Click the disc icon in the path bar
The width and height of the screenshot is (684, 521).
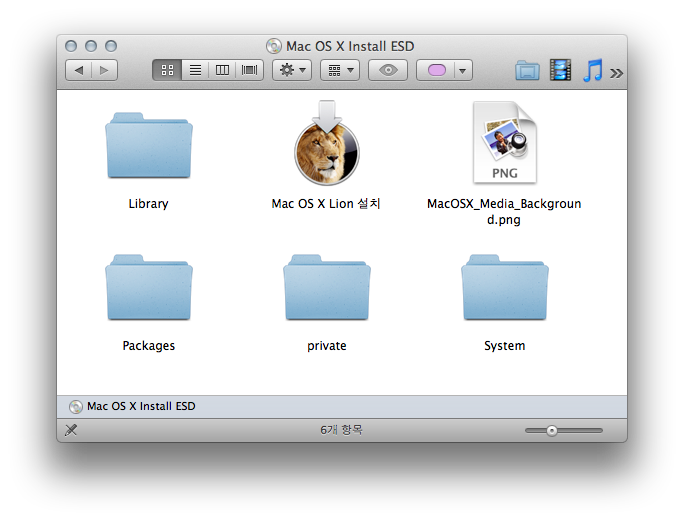click(x=76, y=407)
